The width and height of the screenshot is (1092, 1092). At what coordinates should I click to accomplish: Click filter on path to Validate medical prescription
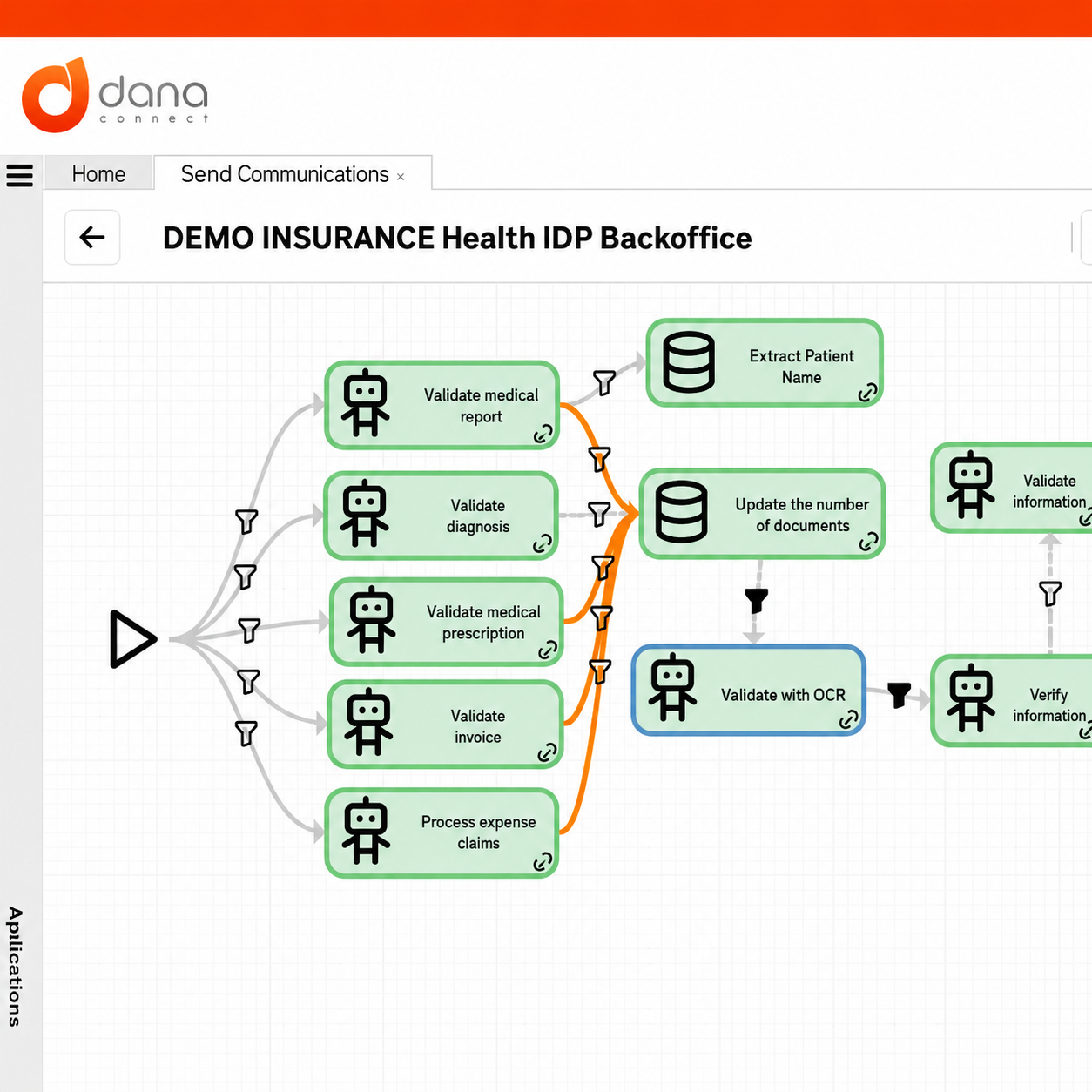click(x=249, y=630)
